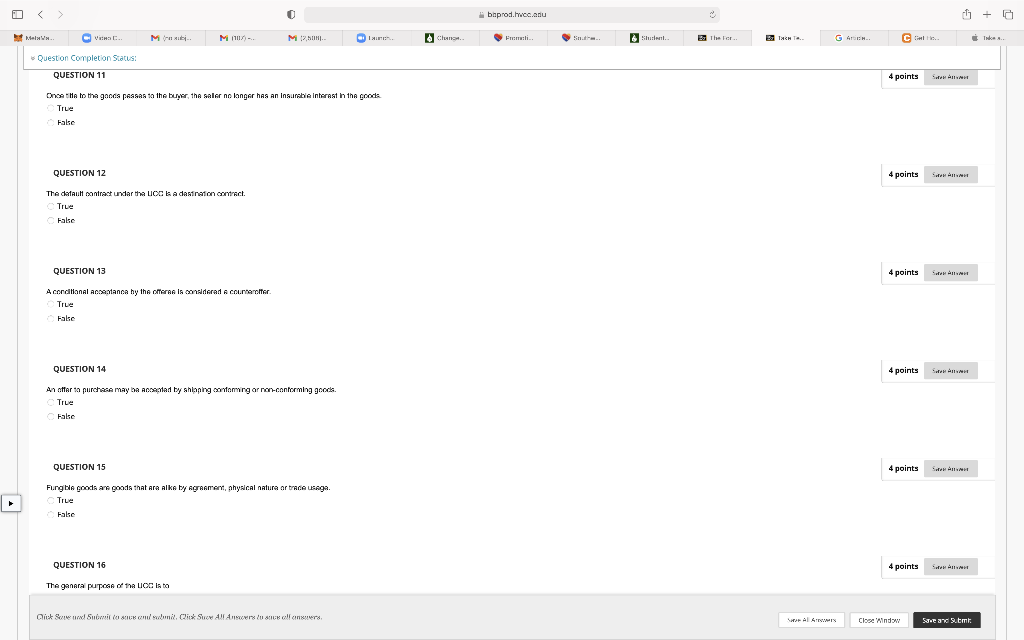1024x640 pixels.
Task: Switch to the Apple Take a... tab
Action: 990,38
